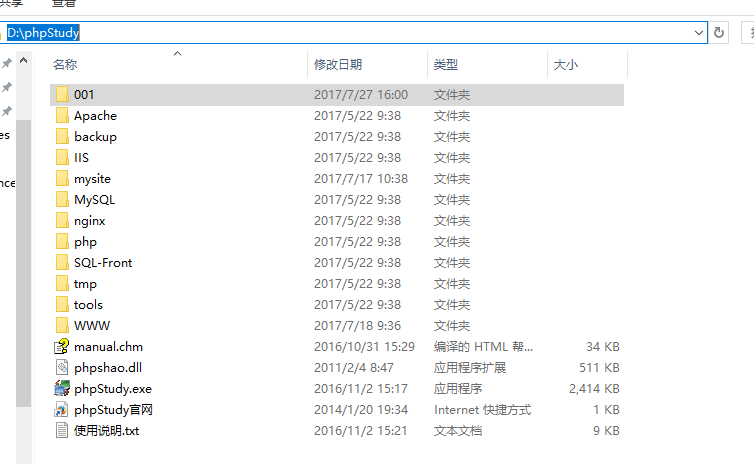Click the date 2014/1/20 19:34
The width and height of the screenshot is (754, 464).
pyautogui.click(x=361, y=410)
